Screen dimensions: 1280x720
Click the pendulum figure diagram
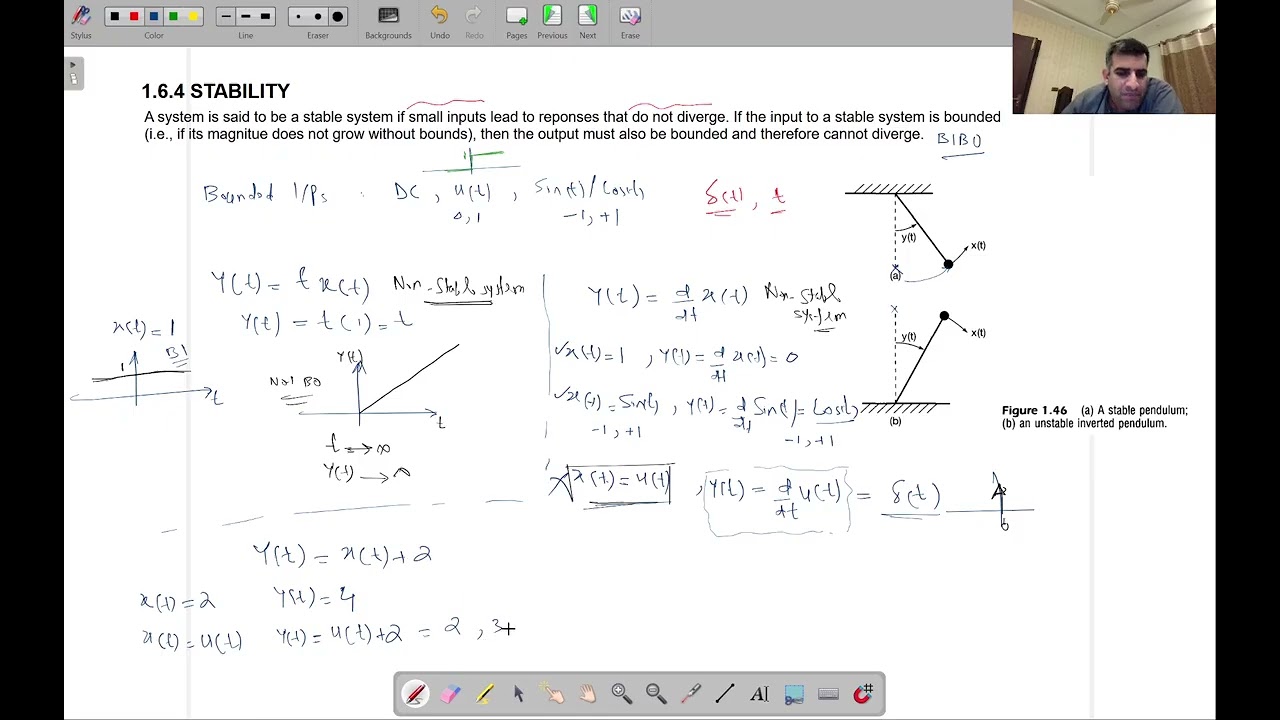click(915, 305)
